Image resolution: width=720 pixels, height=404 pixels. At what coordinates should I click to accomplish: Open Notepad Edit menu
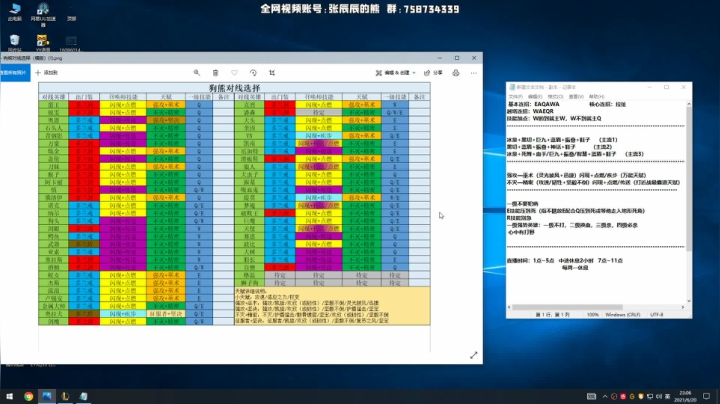[535, 96]
